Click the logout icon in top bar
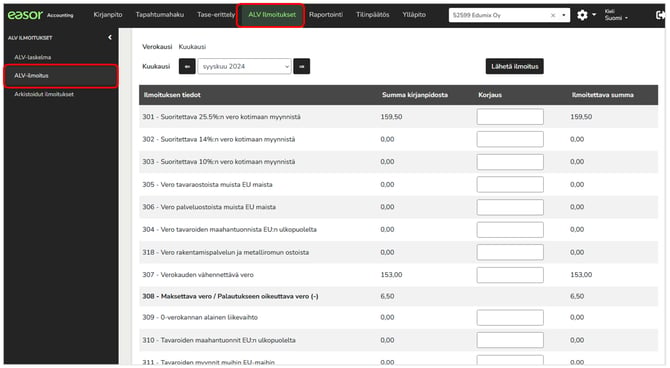This screenshot has width=670, height=368. pos(660,15)
